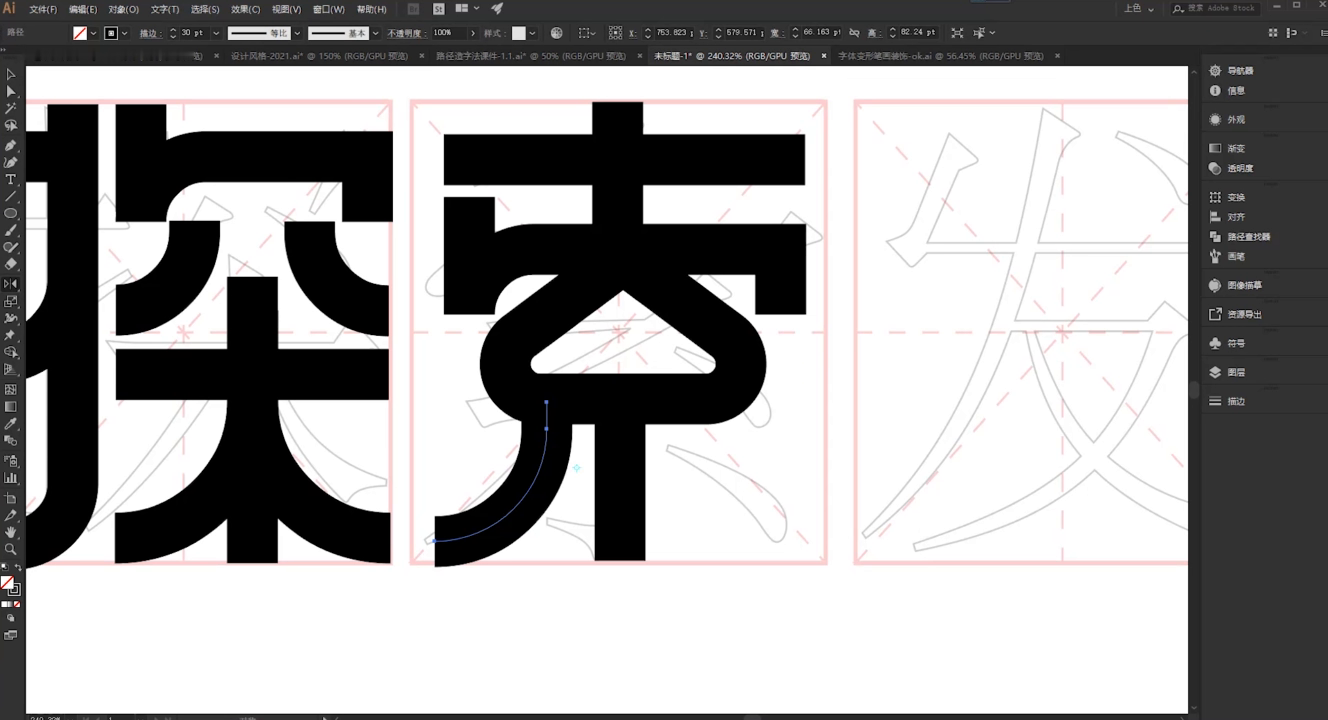Click the 不透明度 opacity link
Viewport: 1328px width, 720px height.
click(405, 33)
